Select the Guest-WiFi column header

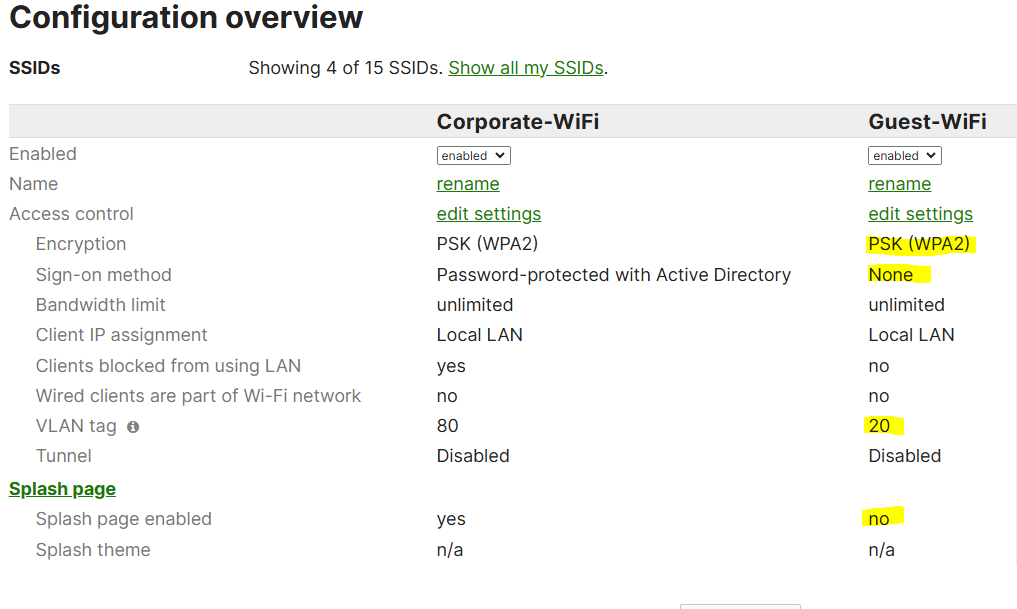click(927, 121)
